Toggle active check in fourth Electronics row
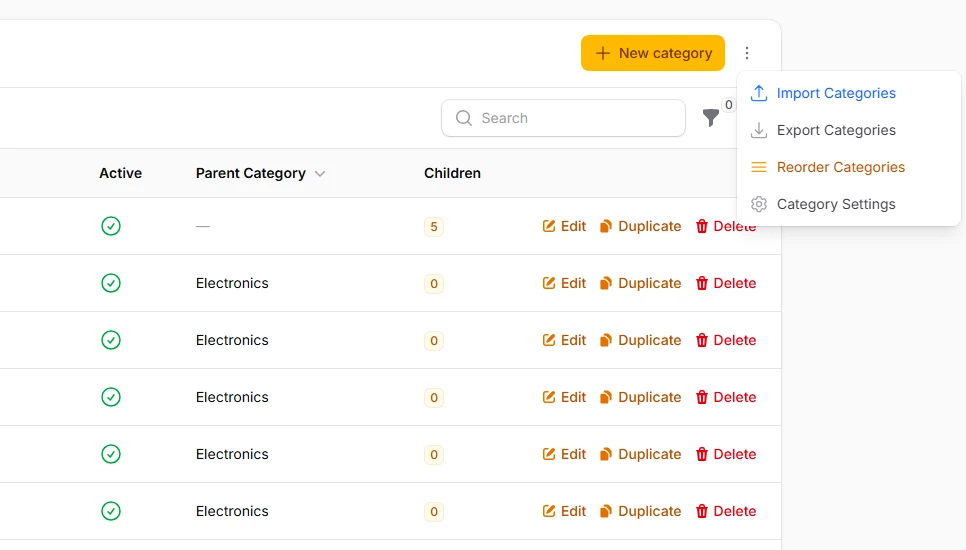This screenshot has height=550, width=966. click(x=111, y=454)
